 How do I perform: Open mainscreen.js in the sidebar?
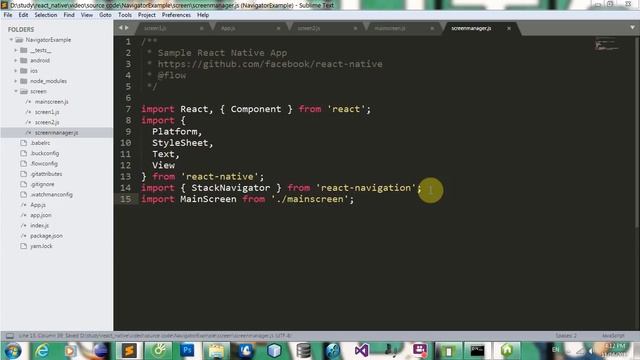pos(51,102)
